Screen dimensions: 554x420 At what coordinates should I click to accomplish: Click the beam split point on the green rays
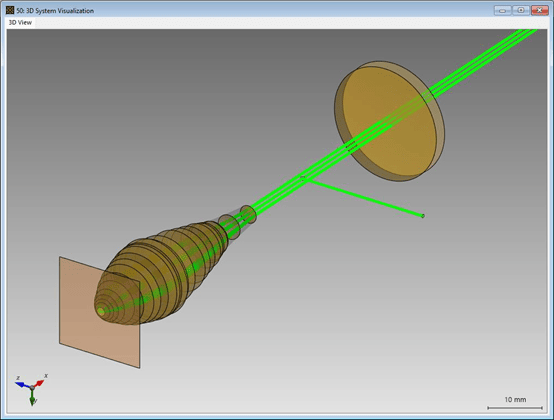coord(303,179)
